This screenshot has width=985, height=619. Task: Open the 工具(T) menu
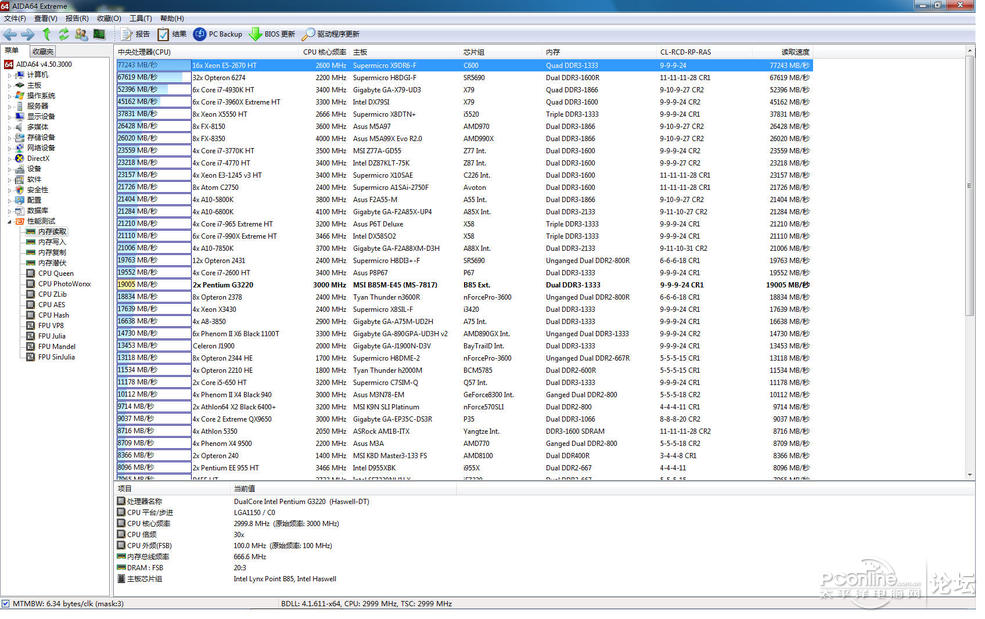pyautogui.click(x=140, y=18)
